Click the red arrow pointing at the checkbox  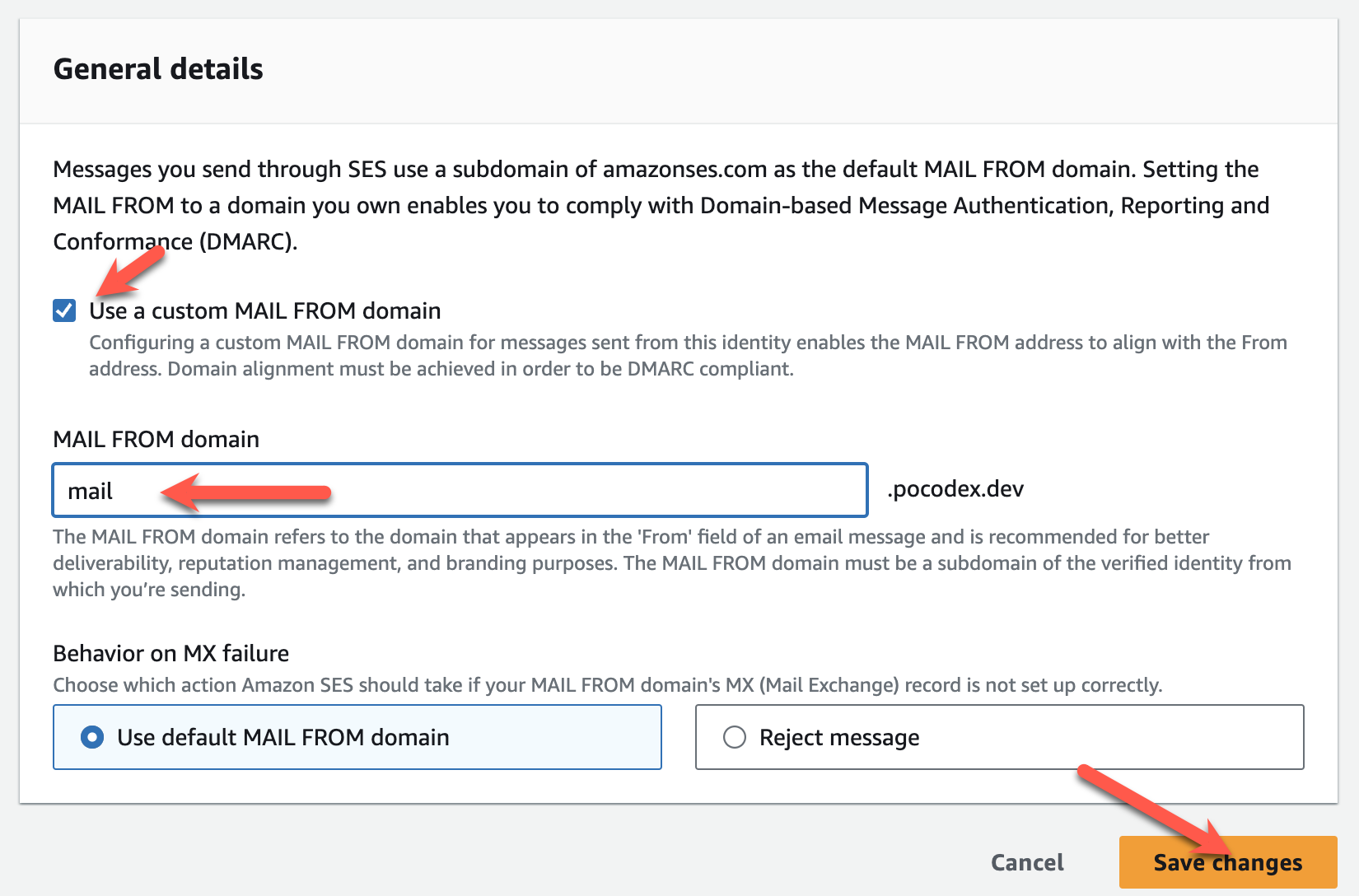[x=132, y=272]
